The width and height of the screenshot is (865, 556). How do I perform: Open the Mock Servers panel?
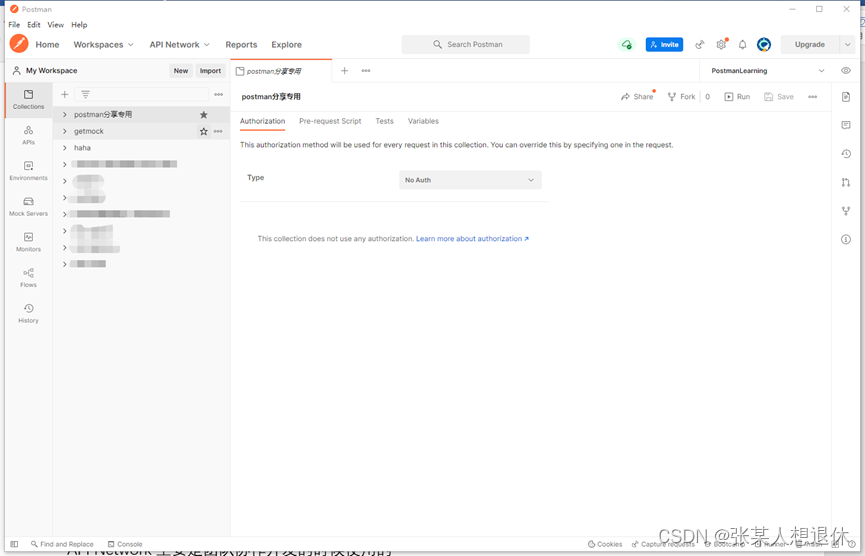click(x=29, y=206)
